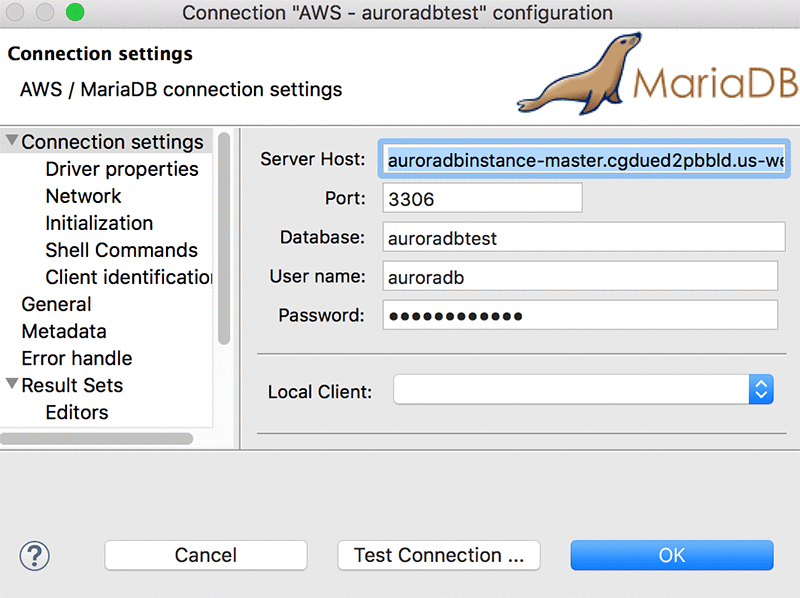This screenshot has height=598, width=800.
Task: Click the tree panel horizontal scrollbar
Action: point(96,439)
